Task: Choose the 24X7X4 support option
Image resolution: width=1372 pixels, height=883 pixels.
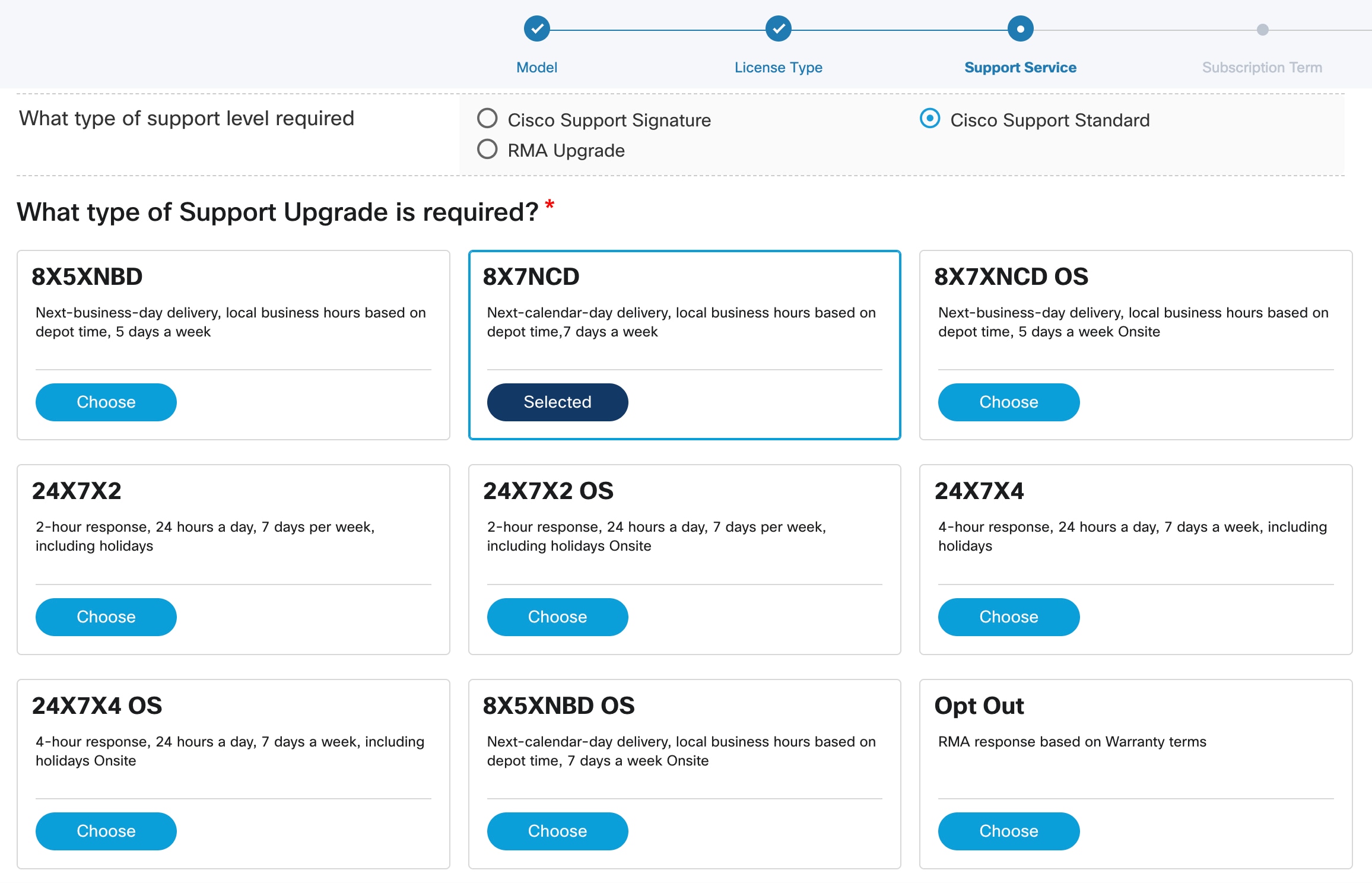Action: (1009, 617)
